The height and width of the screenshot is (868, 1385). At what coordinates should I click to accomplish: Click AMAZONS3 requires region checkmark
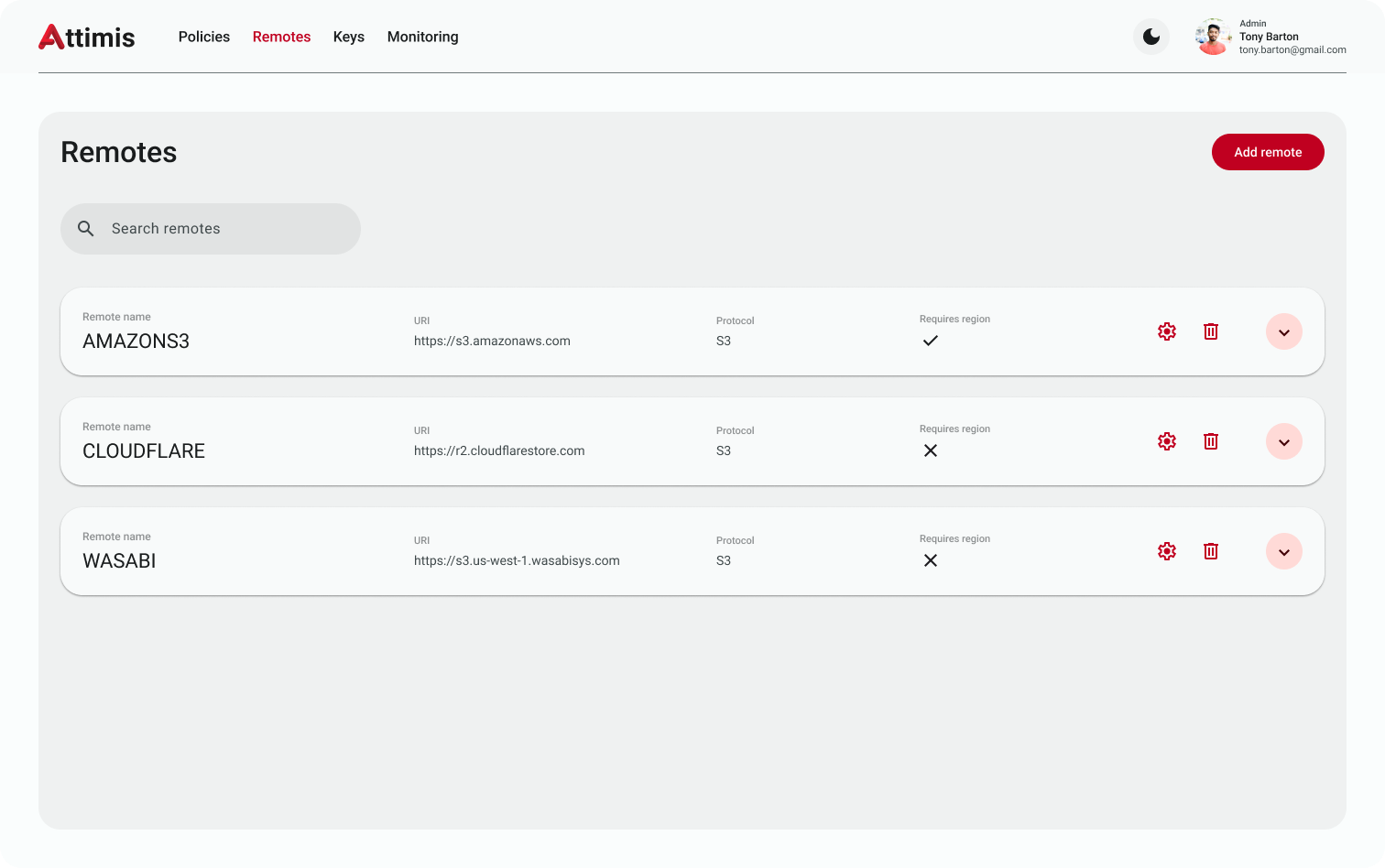point(930,341)
